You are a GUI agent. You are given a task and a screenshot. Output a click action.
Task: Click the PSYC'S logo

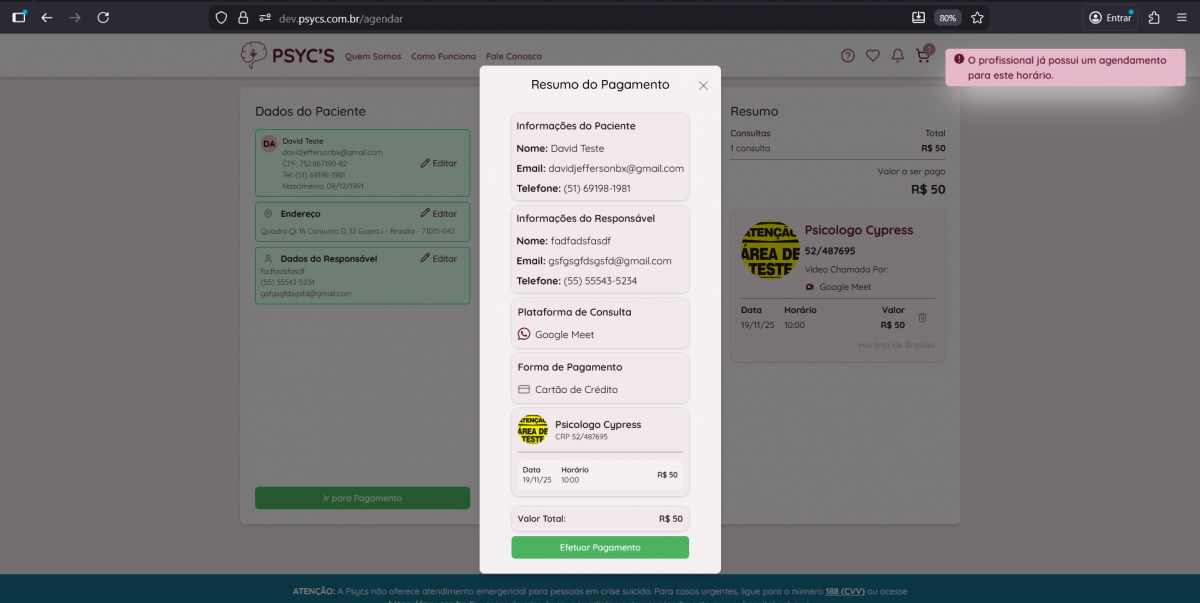tap(288, 56)
